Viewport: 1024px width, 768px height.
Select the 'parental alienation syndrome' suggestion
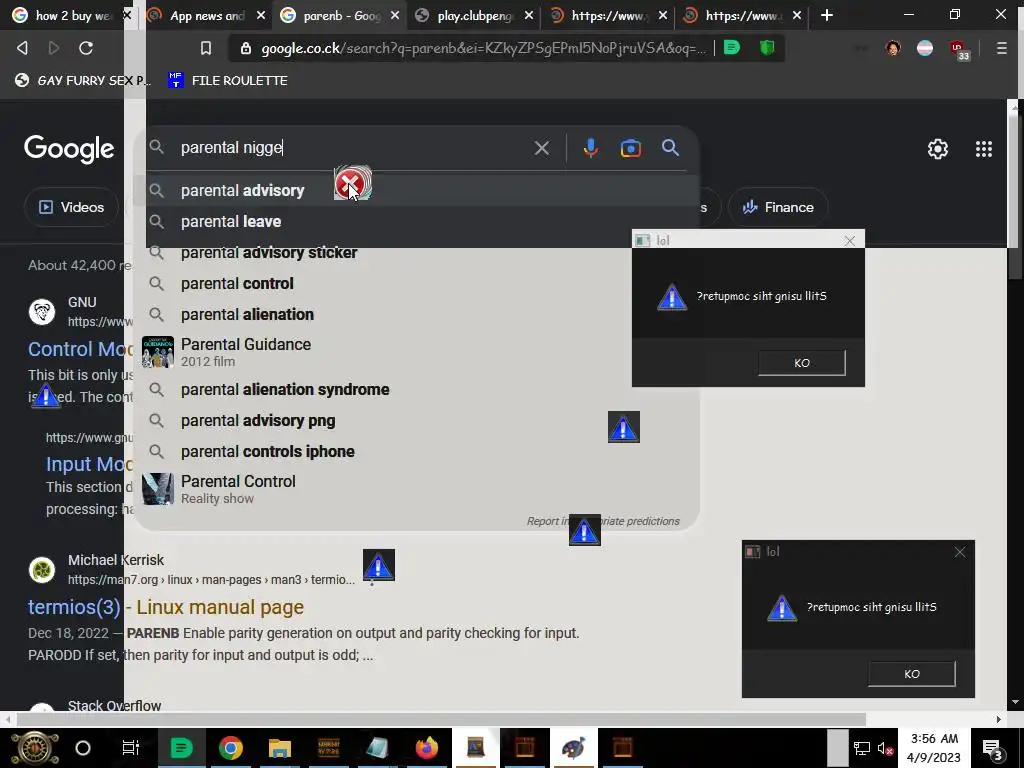pos(417,389)
